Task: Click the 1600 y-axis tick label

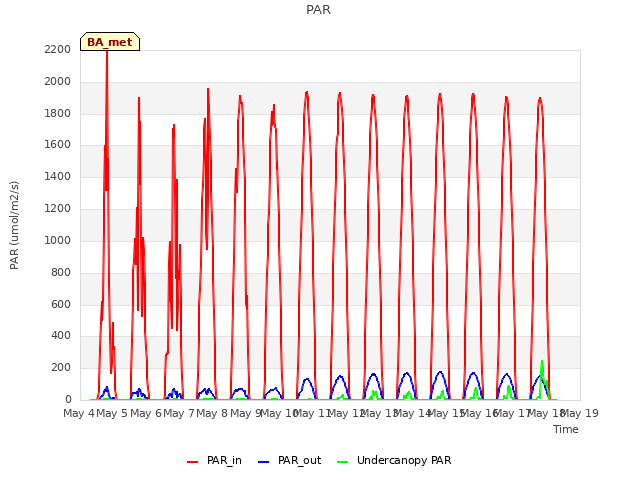Action: click(x=58, y=144)
